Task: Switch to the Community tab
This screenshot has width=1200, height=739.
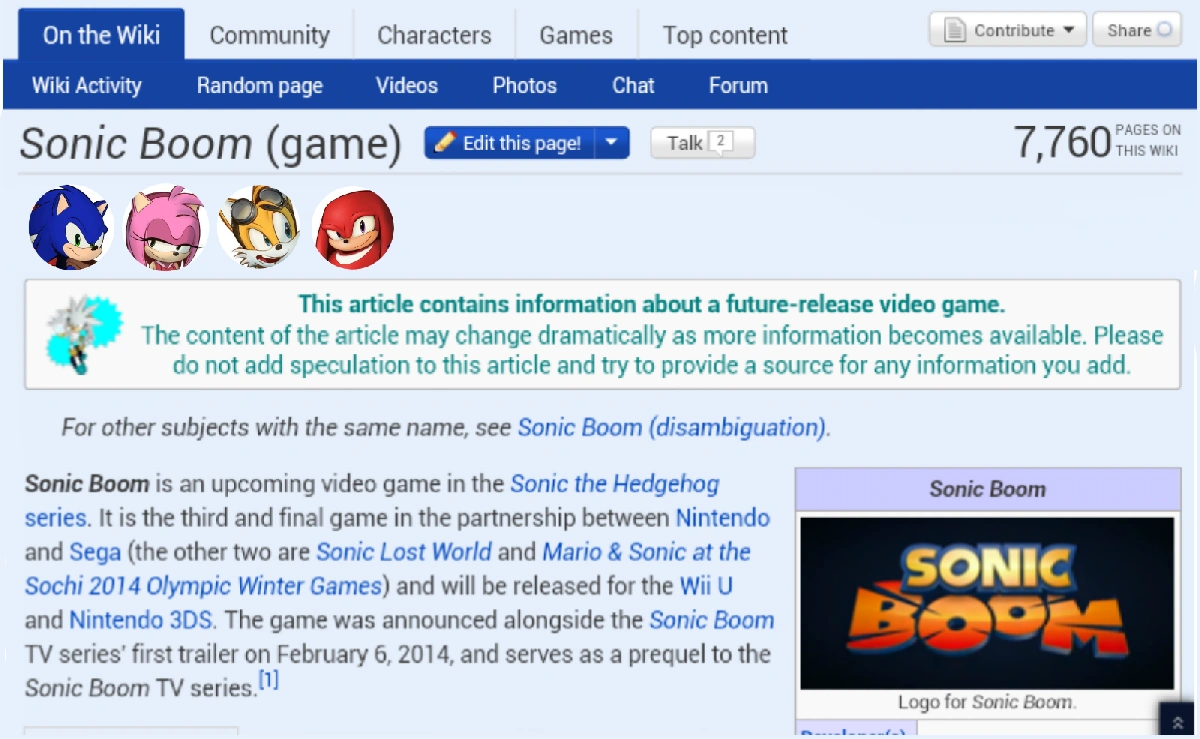Action: tap(269, 35)
